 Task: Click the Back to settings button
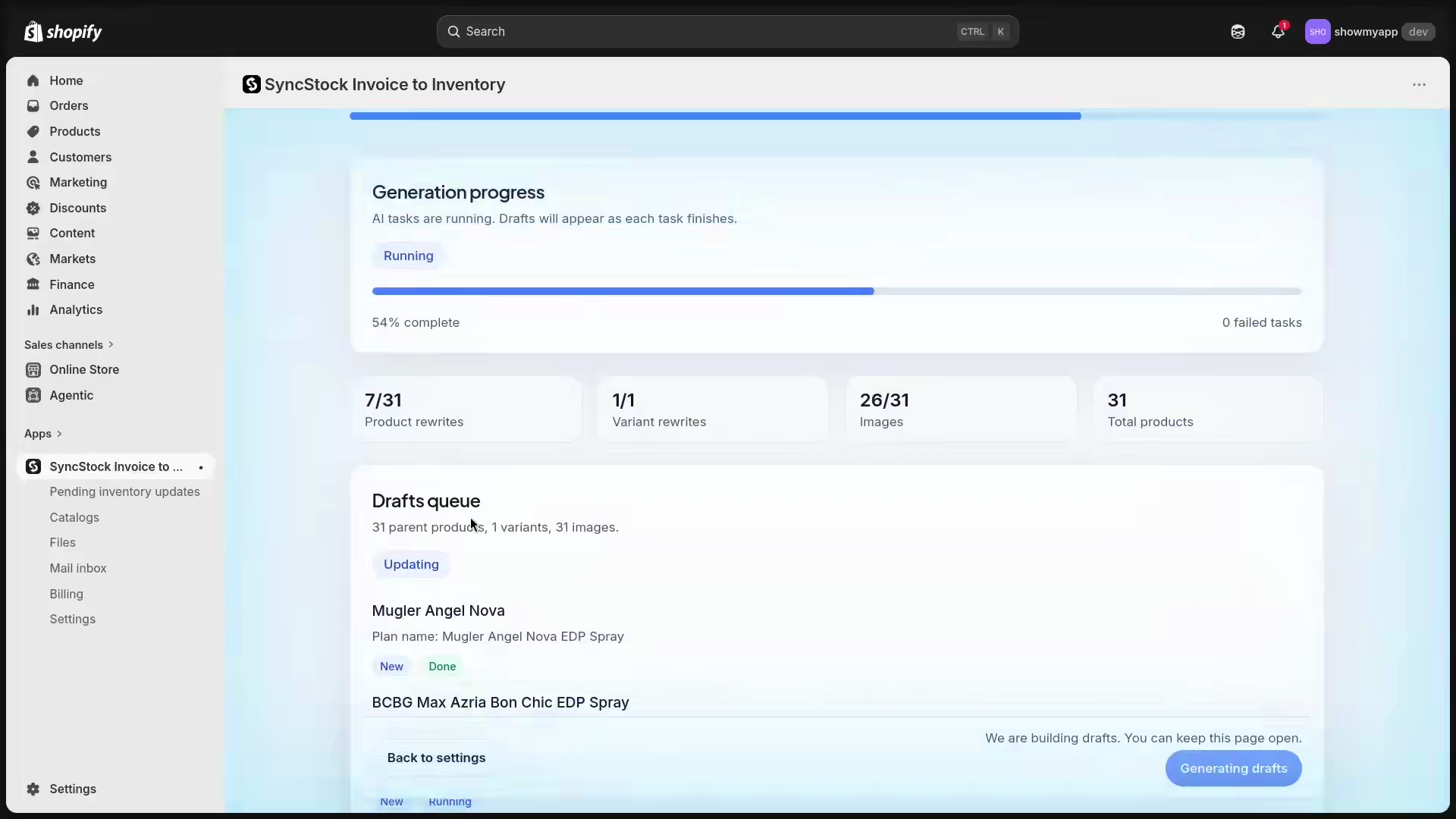pyautogui.click(x=436, y=758)
